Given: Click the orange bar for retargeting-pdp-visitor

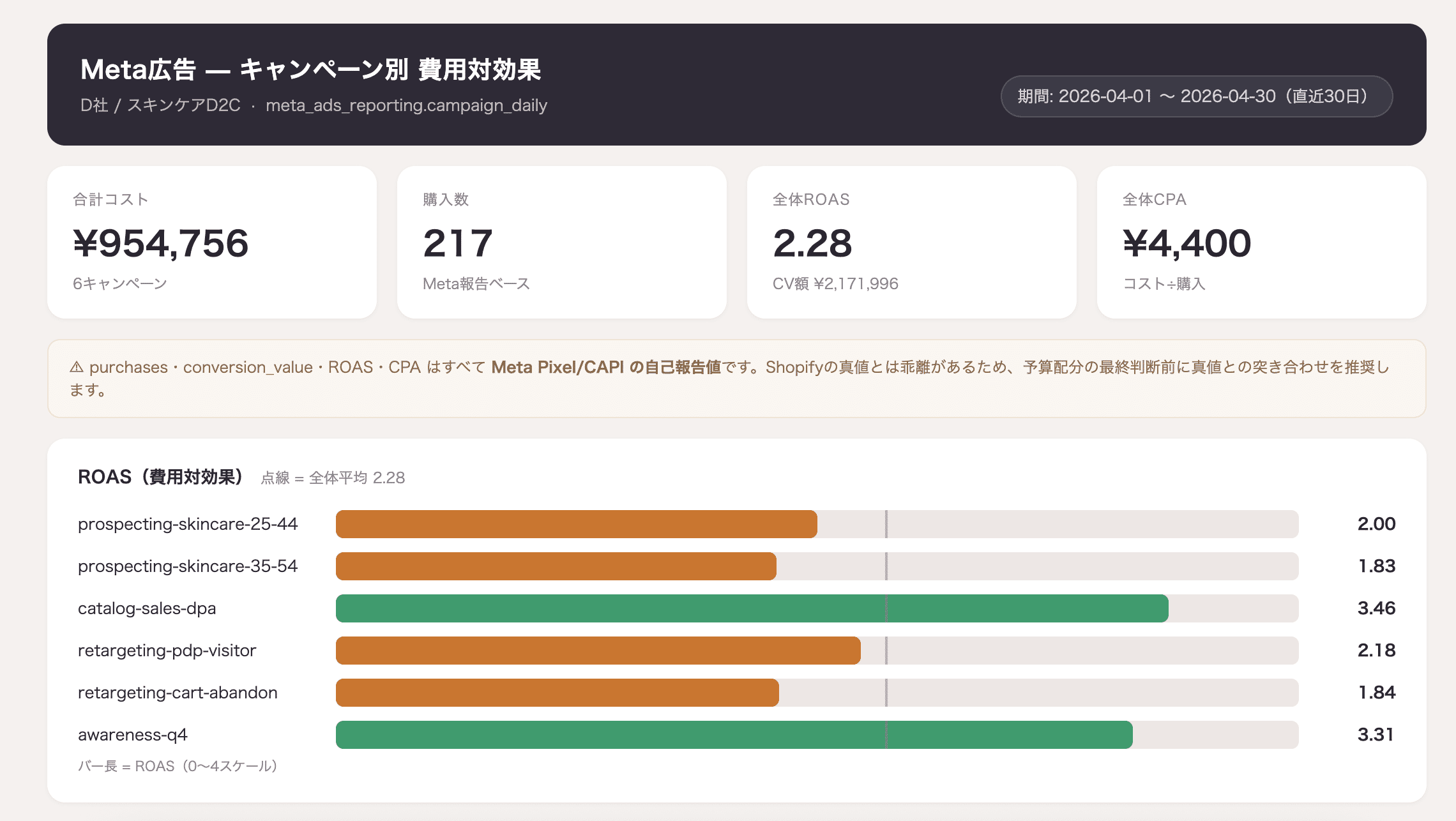Looking at the screenshot, I should pos(598,651).
